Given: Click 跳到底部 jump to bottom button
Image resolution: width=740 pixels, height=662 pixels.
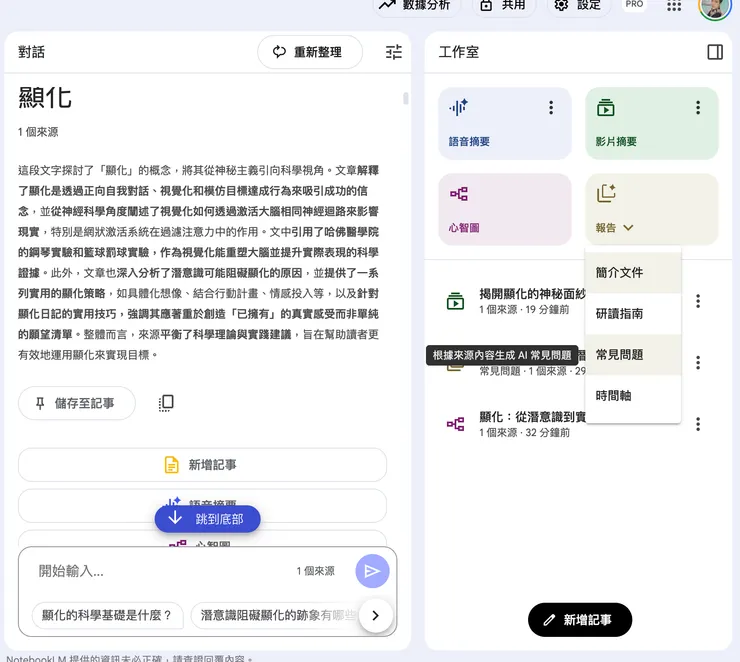Looking at the screenshot, I should [207, 519].
